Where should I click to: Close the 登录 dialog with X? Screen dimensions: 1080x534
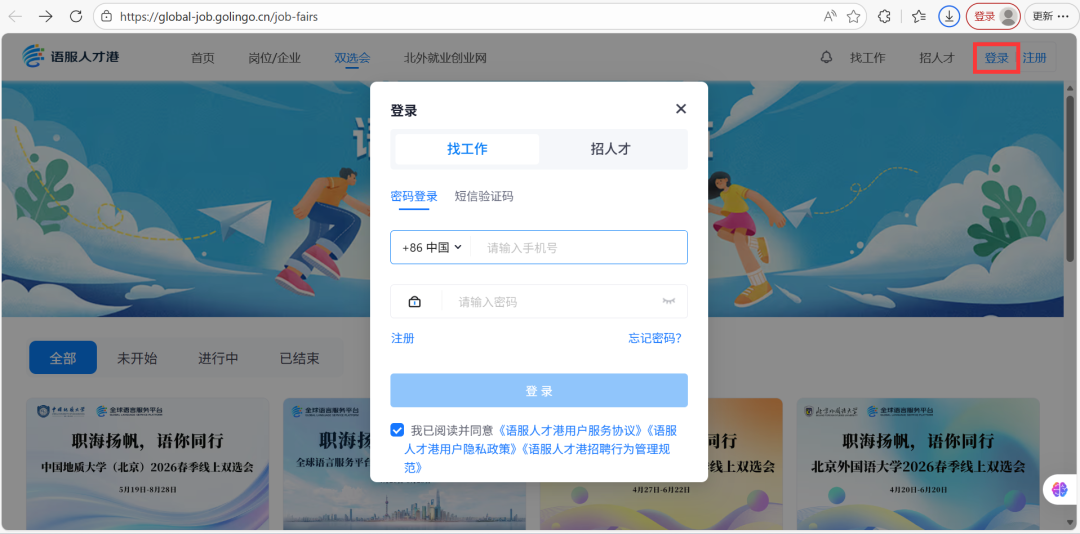point(681,109)
